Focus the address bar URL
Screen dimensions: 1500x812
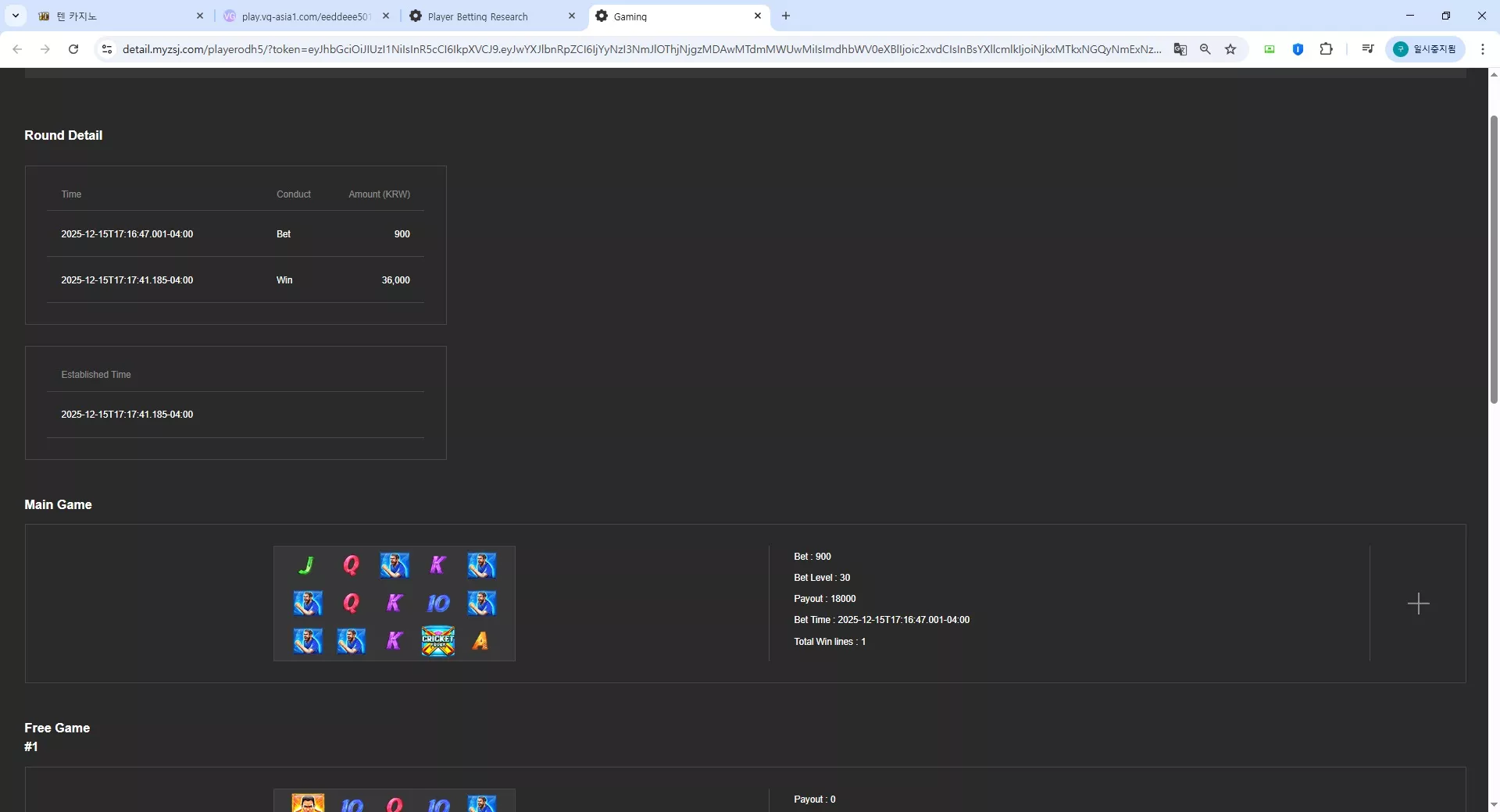coord(641,49)
